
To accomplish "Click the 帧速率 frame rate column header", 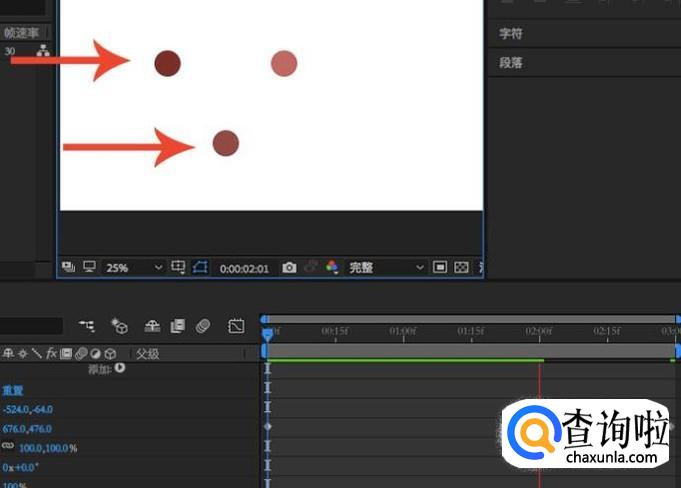I will point(21,33).
